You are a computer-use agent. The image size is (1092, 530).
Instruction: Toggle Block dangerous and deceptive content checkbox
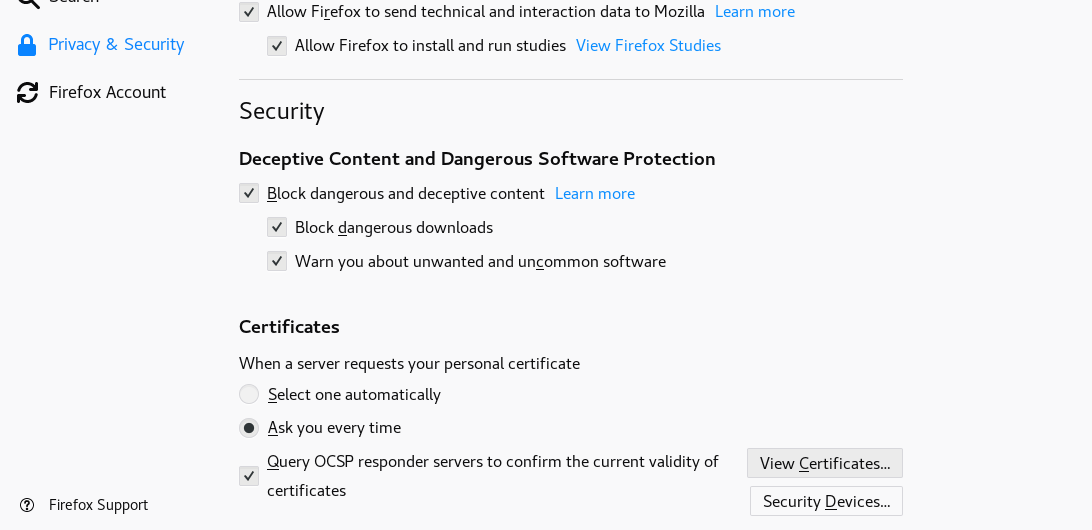249,194
